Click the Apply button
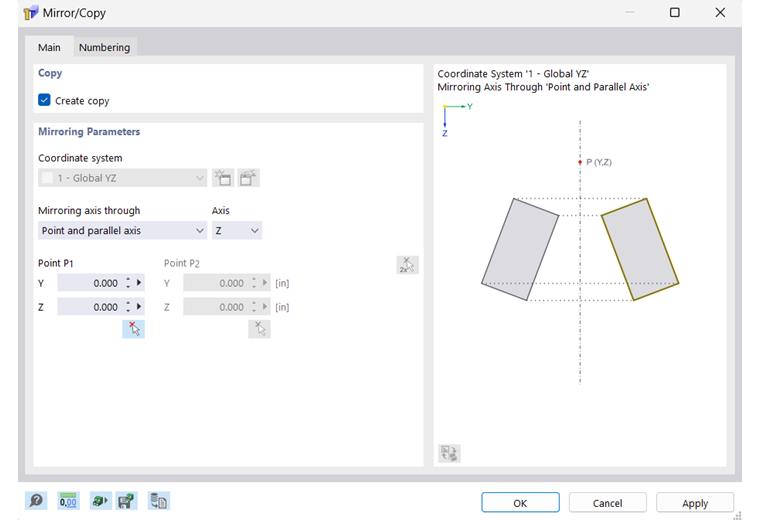The height and width of the screenshot is (520, 760). coord(695,503)
